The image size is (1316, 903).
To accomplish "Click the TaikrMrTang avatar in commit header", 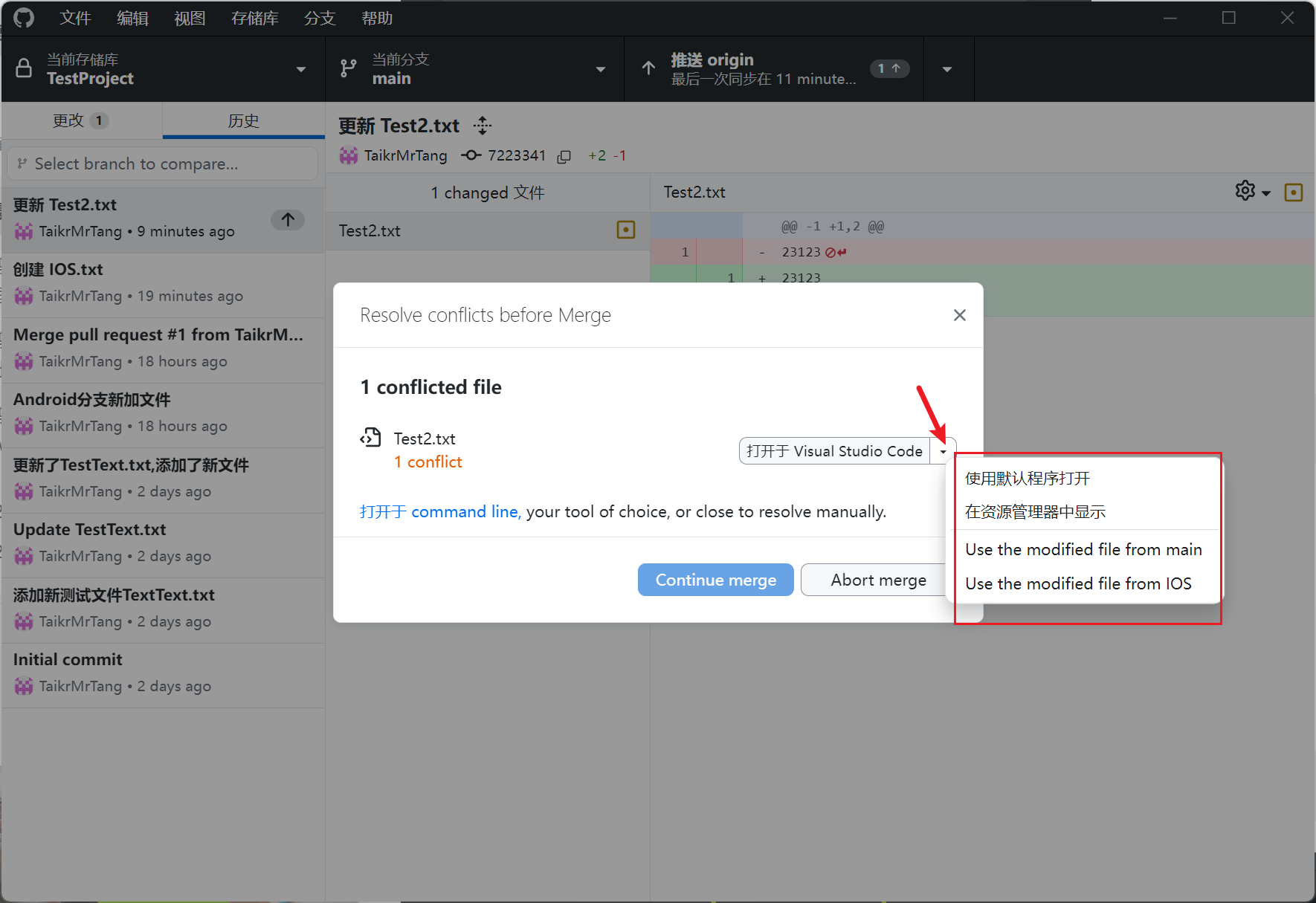I will tap(349, 155).
